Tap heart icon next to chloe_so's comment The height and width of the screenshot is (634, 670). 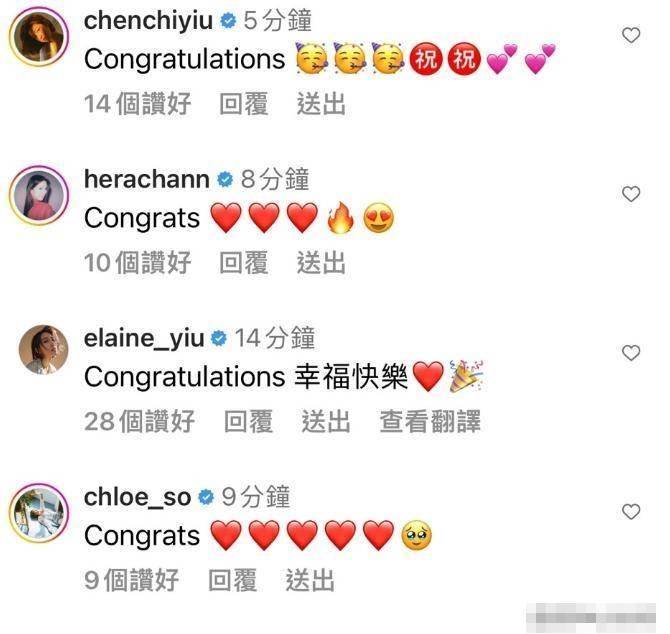(x=631, y=512)
